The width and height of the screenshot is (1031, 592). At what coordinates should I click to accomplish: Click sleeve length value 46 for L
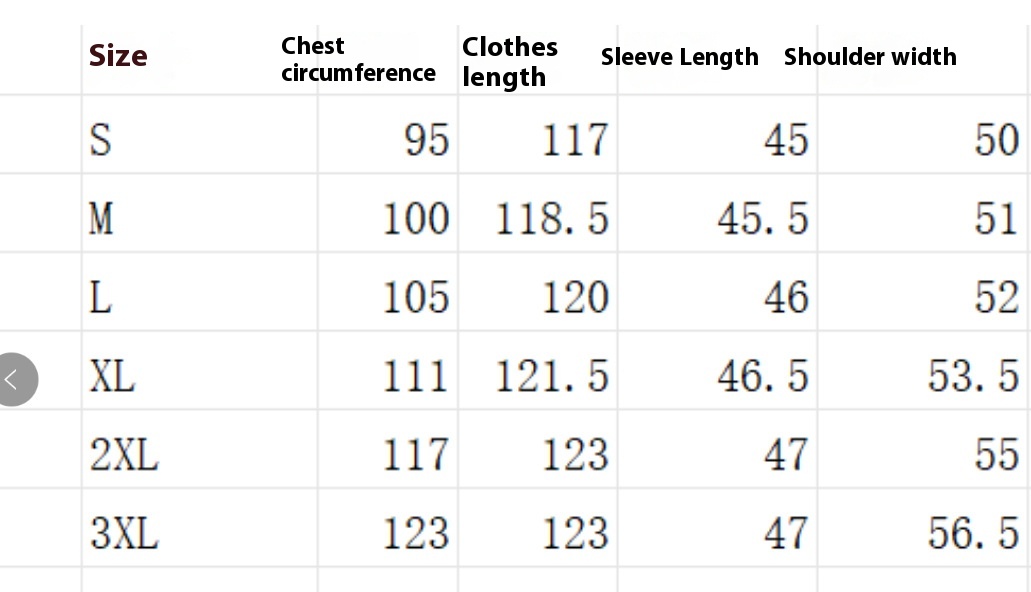(x=785, y=297)
